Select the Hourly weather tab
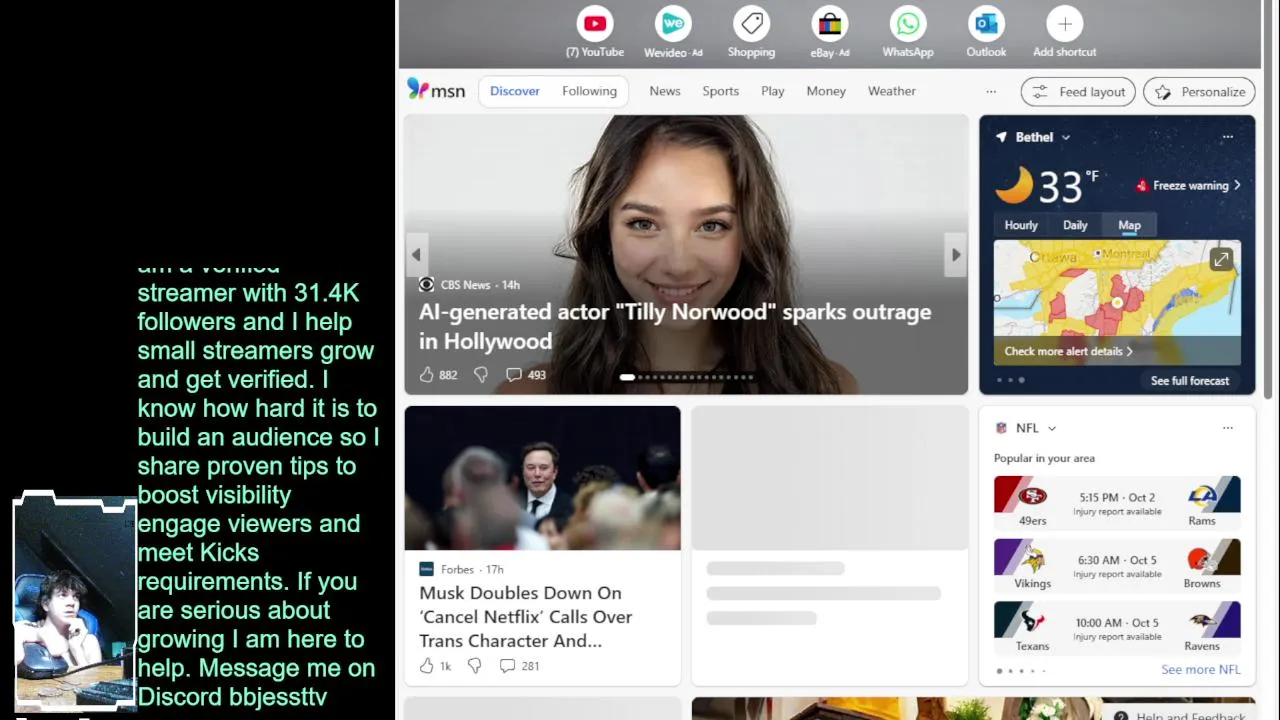 point(1021,225)
